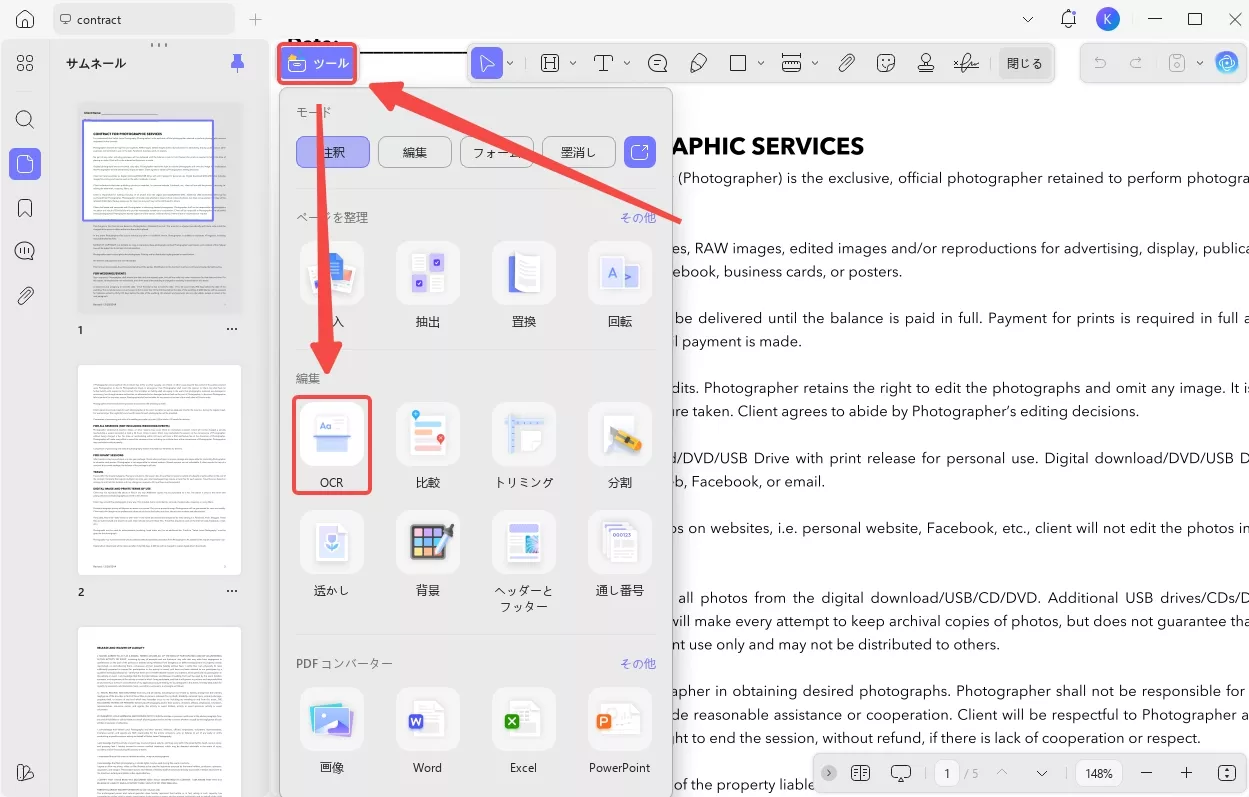Open the 通し番号 Bates numbering tool
Screen dimensions: 1249x797
tap(620, 554)
